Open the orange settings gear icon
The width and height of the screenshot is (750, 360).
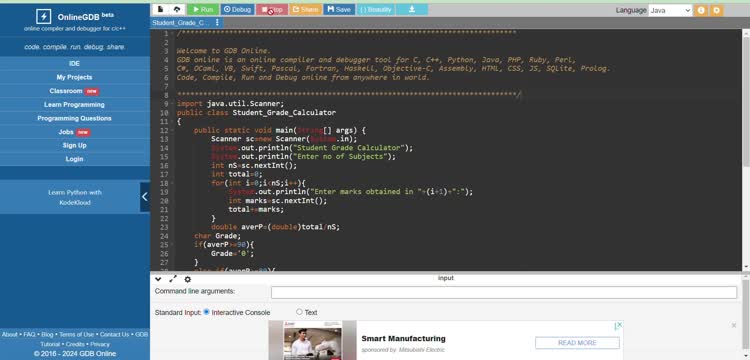coord(716,10)
